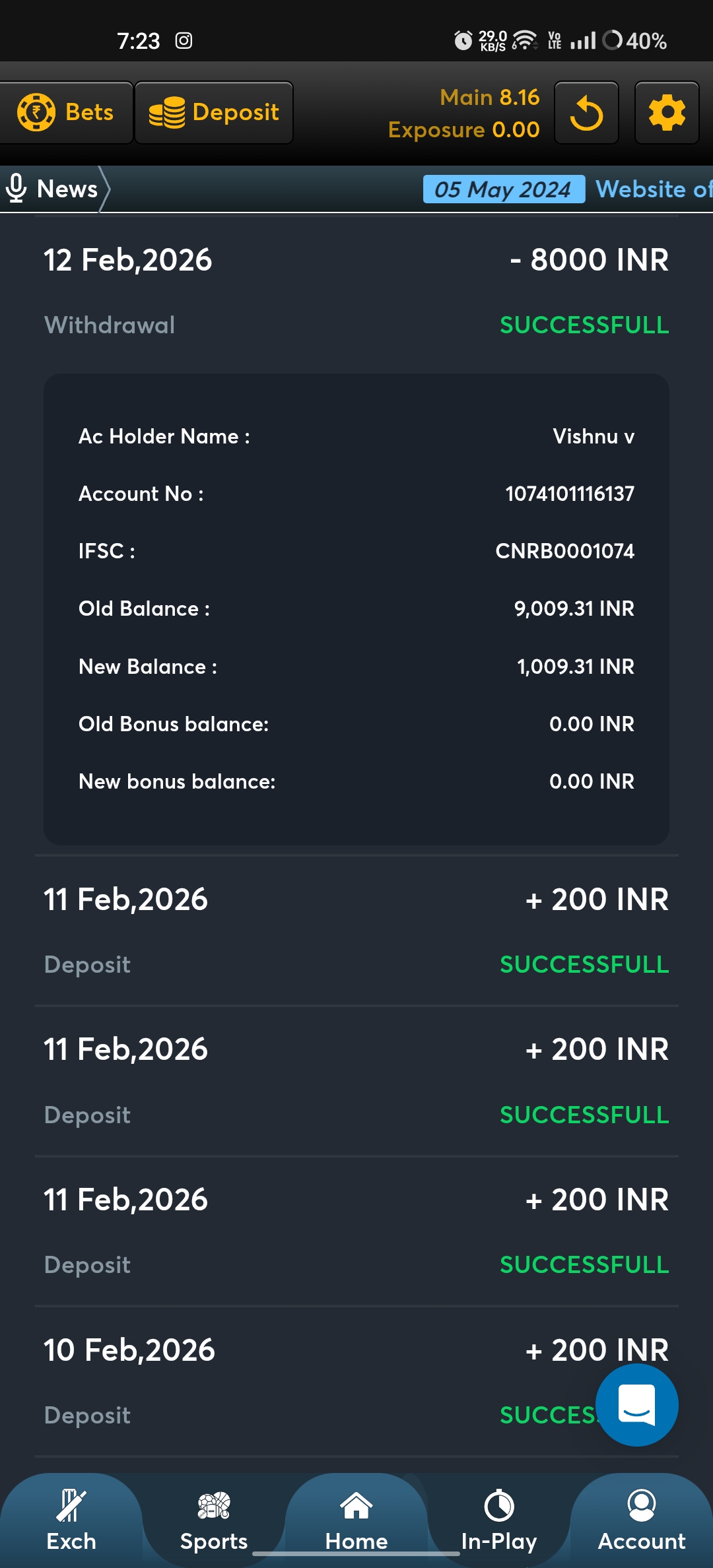
Task: Tap the Bets button
Action: pyautogui.click(x=66, y=113)
